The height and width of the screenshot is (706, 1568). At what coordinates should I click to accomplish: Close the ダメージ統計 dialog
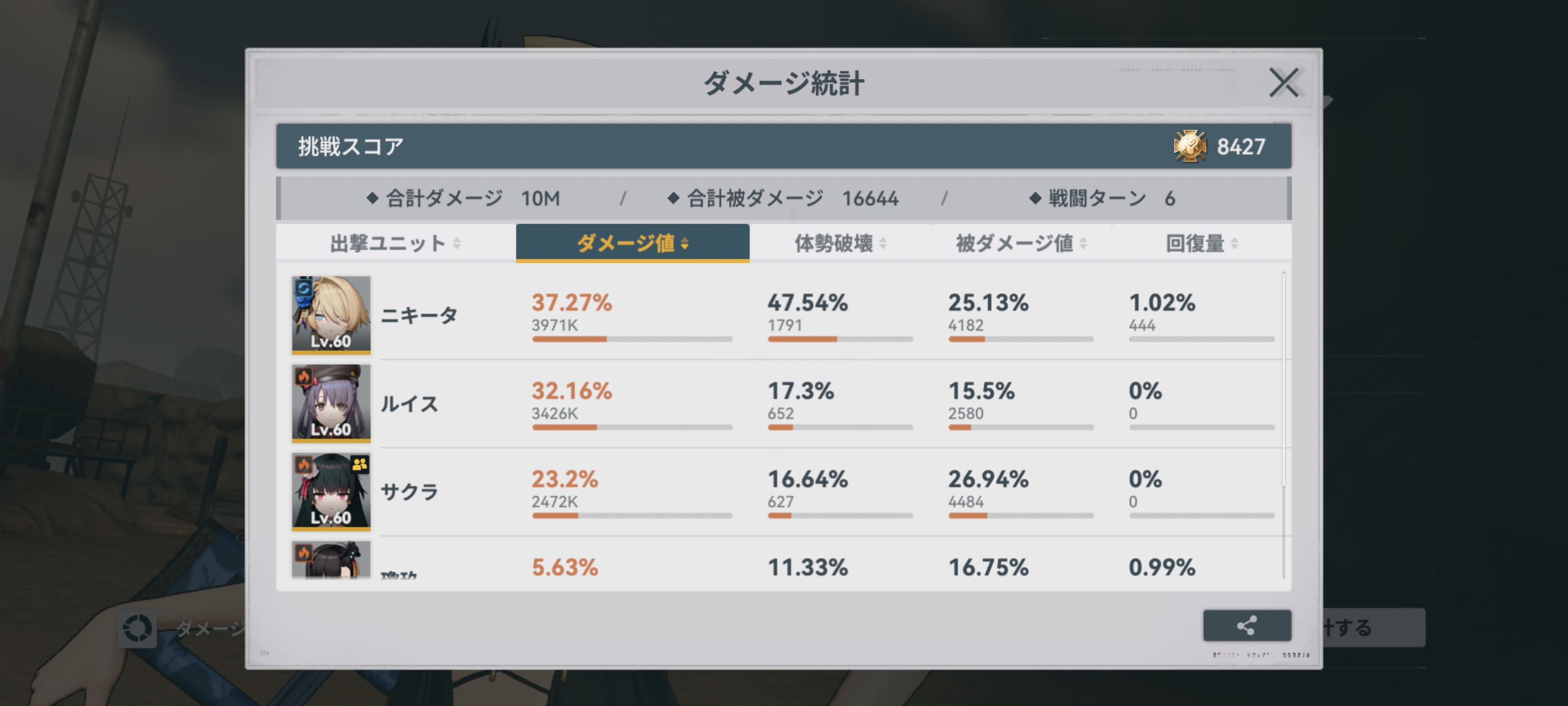point(1284,83)
